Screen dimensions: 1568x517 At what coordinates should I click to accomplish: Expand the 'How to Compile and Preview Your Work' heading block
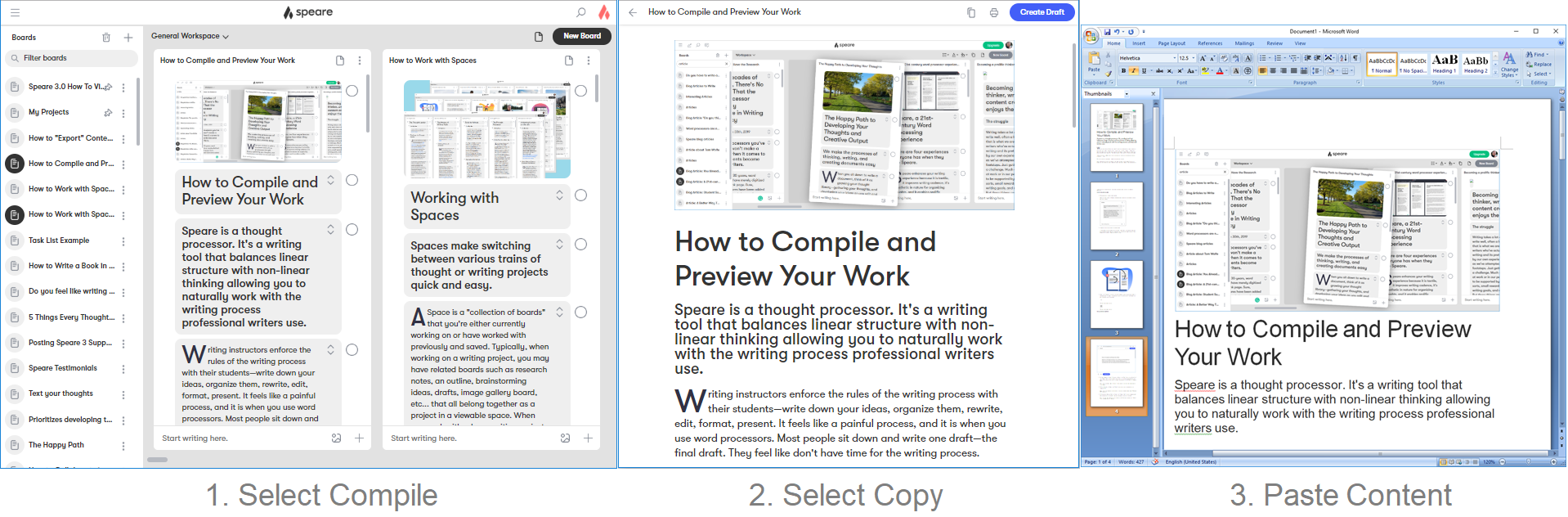tap(330, 180)
